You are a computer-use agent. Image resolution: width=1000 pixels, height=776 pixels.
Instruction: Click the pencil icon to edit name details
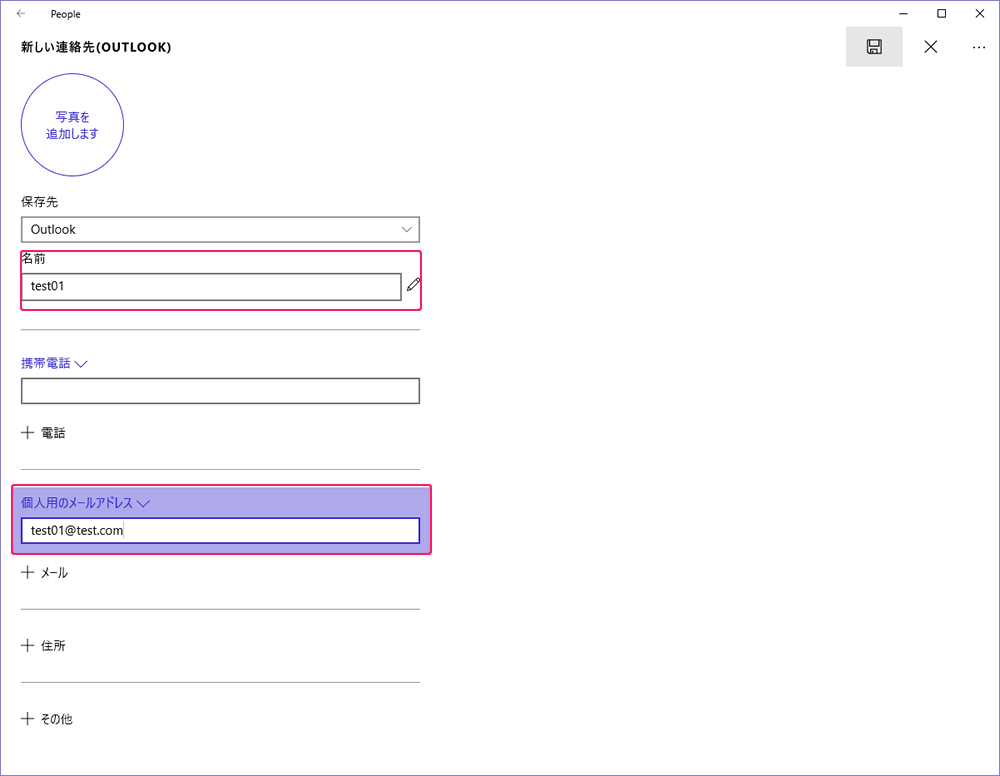(413, 284)
